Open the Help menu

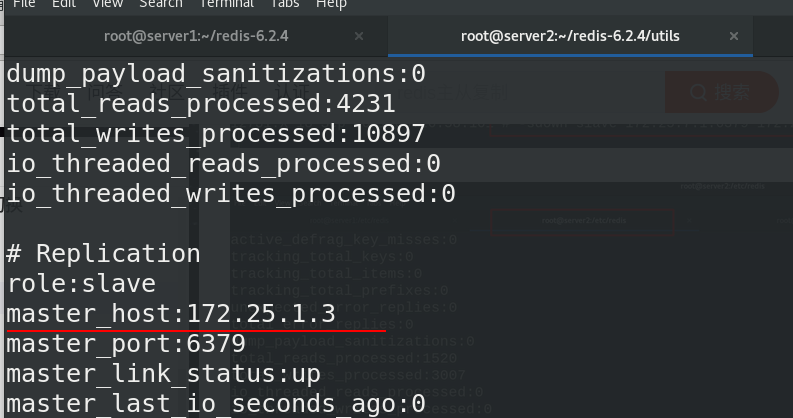[x=331, y=4]
